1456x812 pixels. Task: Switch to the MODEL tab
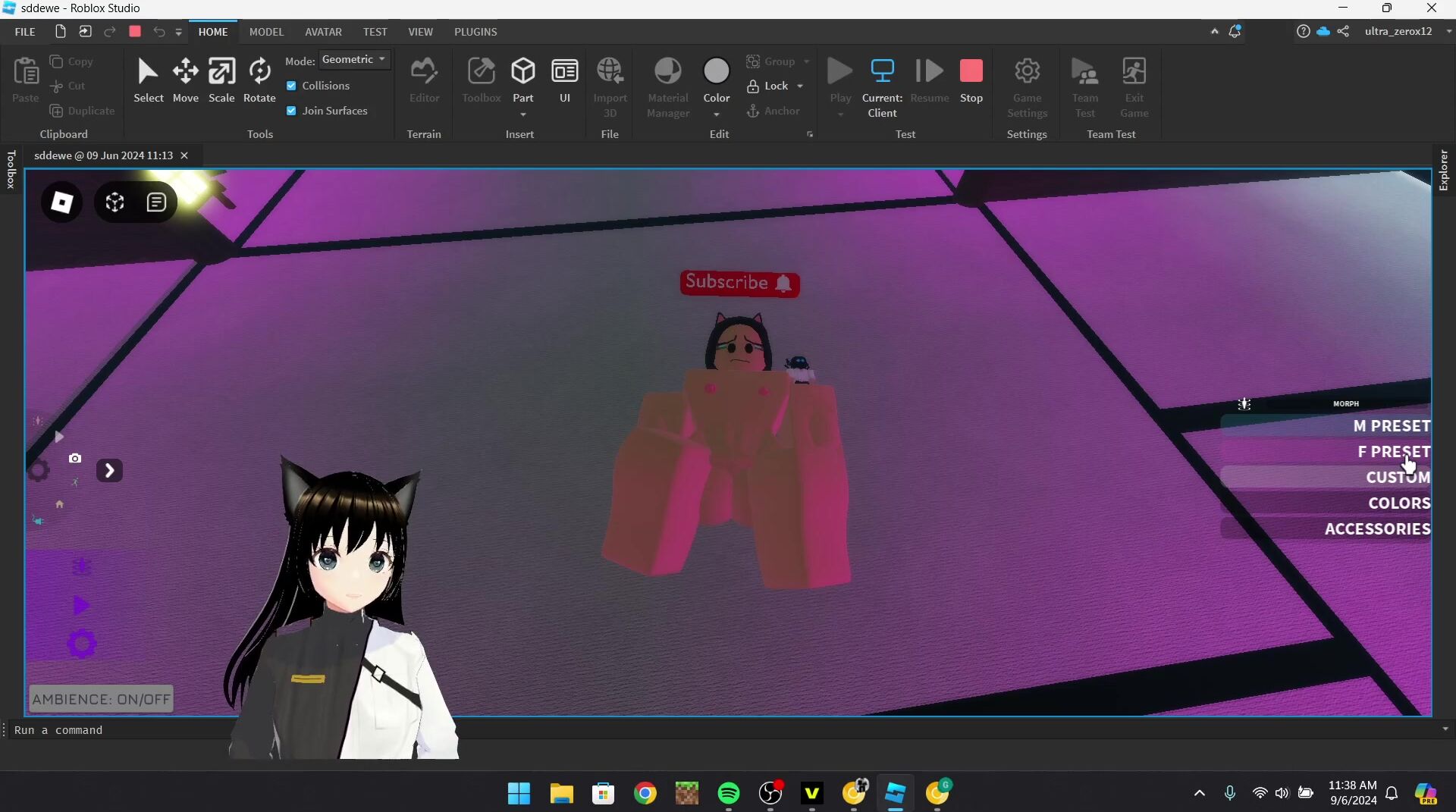(266, 32)
